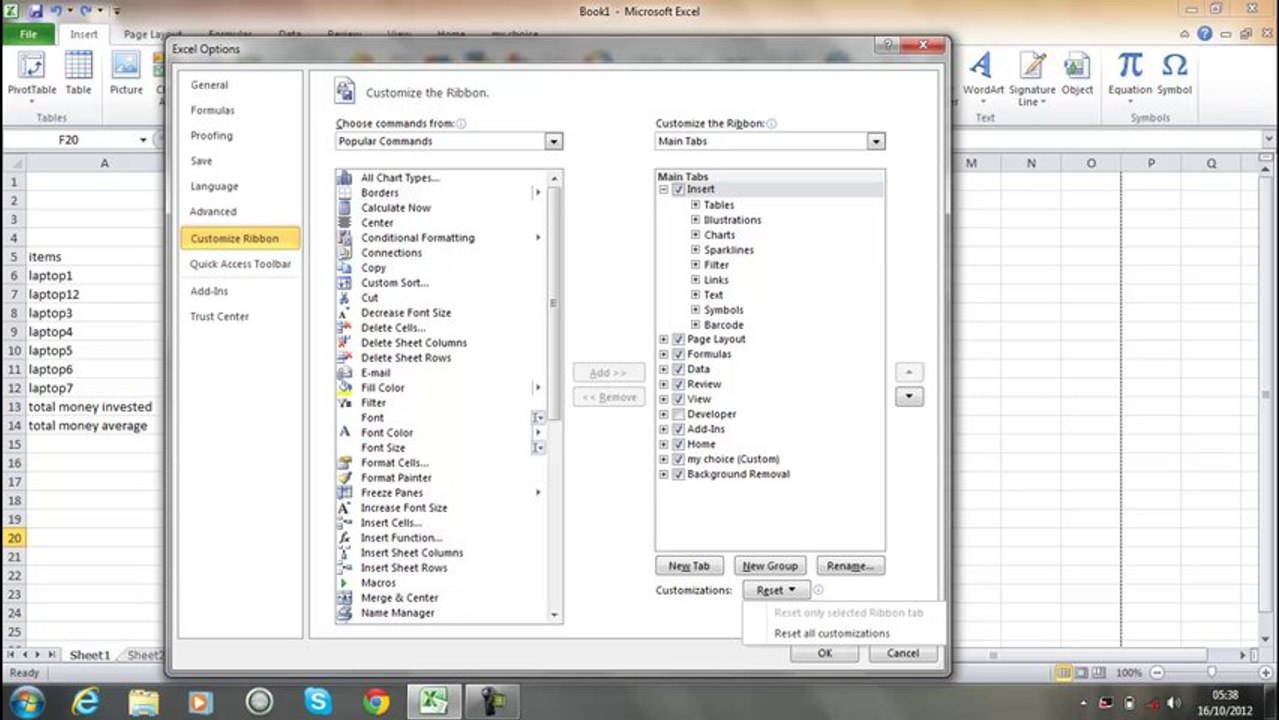Screen dimensions: 1279x720
Task: Expand the Home tab tree node
Action: coord(664,445)
